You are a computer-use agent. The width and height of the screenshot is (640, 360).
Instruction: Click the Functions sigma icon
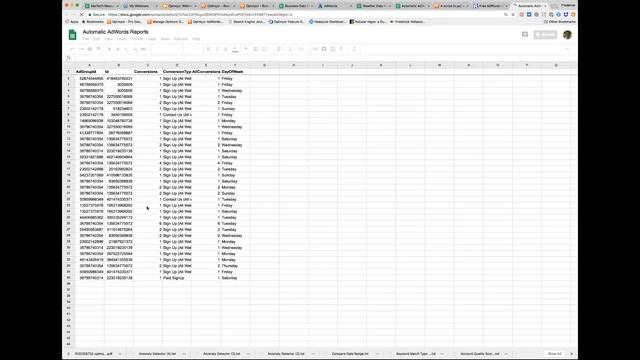[x=354, y=49]
